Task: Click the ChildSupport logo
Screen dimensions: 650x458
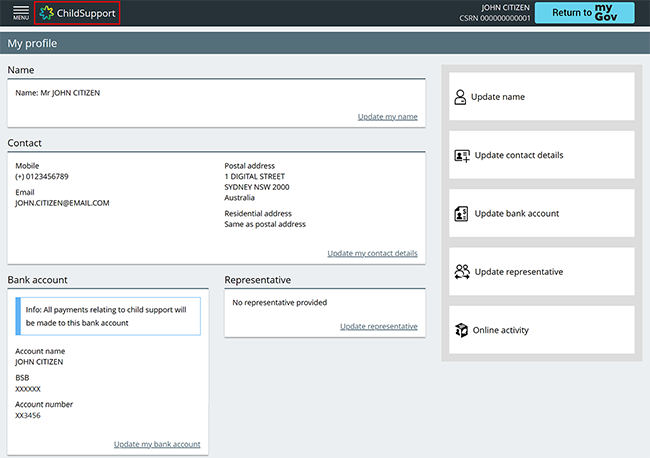Action: pyautogui.click(x=77, y=13)
